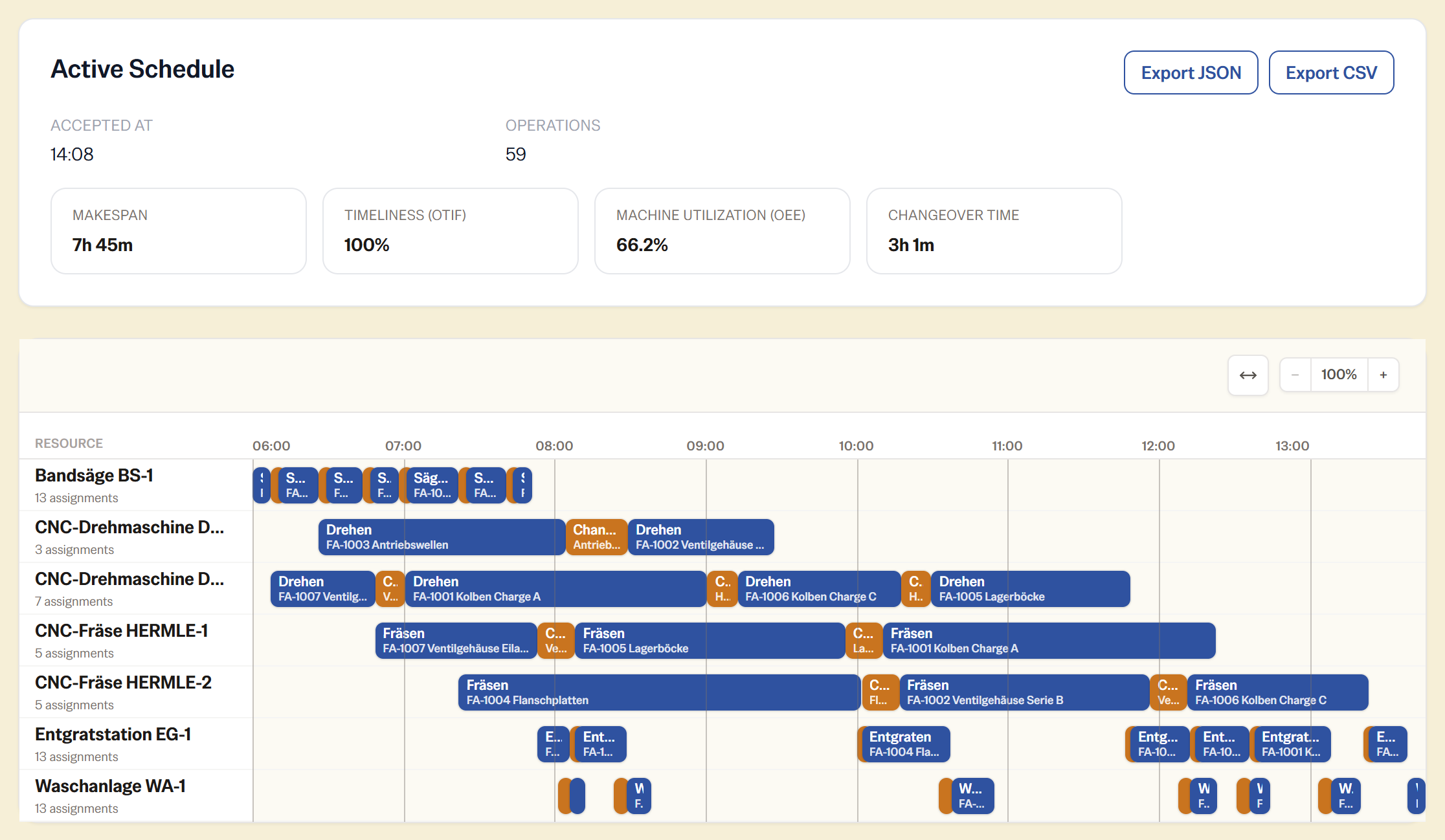This screenshot has width=1445, height=840.
Task: Select the orange Changeover Antrieb block
Action: (596, 537)
